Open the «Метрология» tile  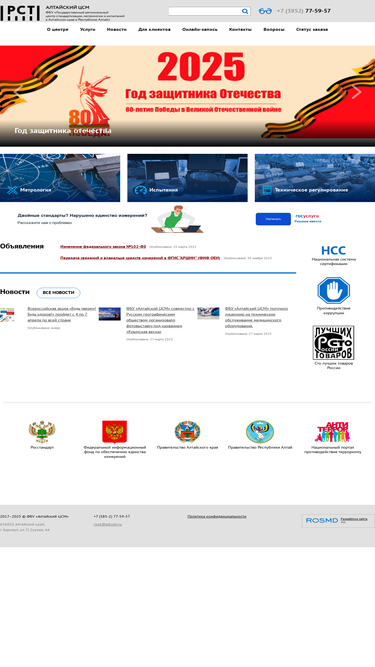(x=60, y=178)
